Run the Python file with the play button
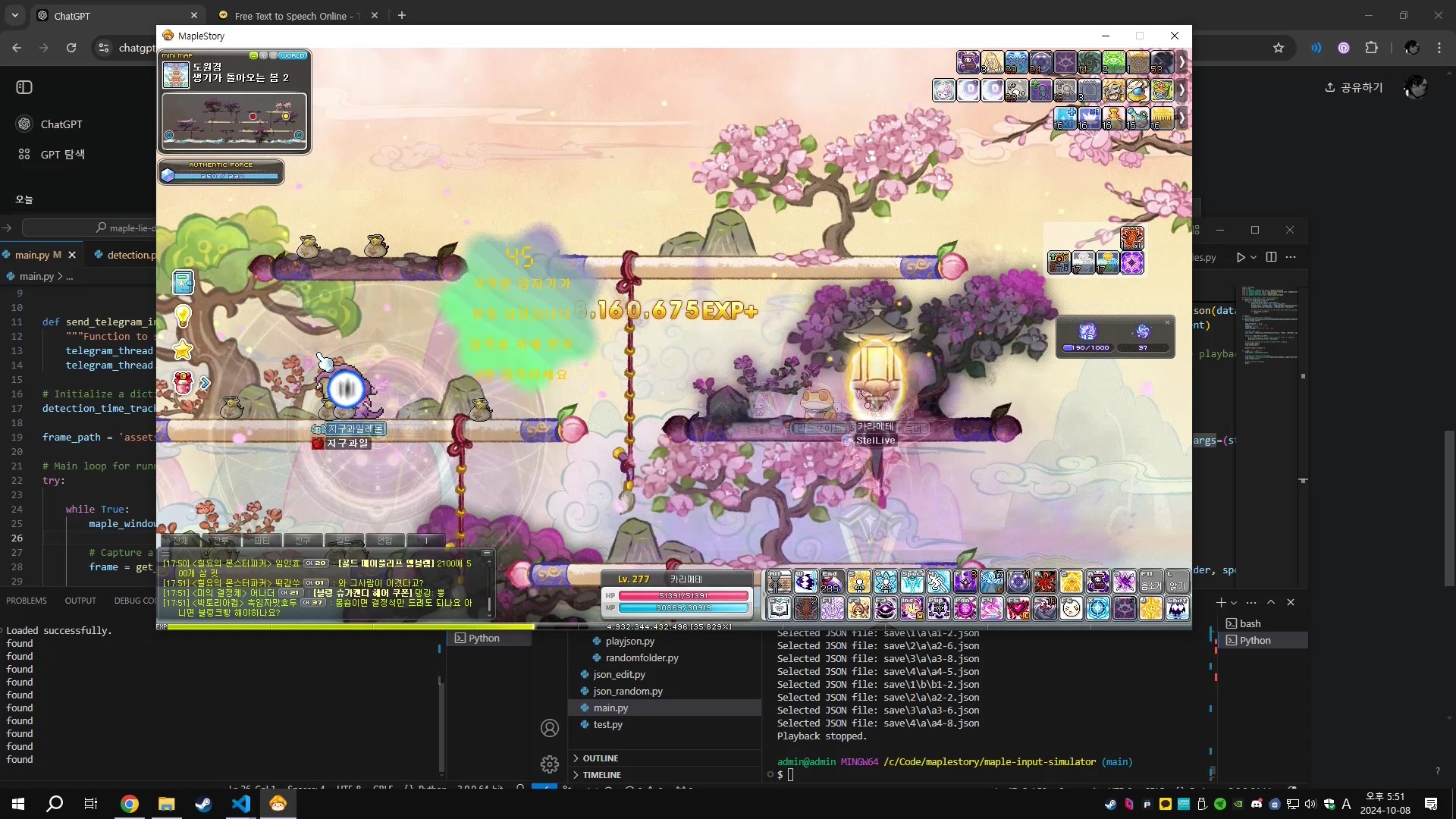Viewport: 1456px width, 819px height. tap(1241, 257)
